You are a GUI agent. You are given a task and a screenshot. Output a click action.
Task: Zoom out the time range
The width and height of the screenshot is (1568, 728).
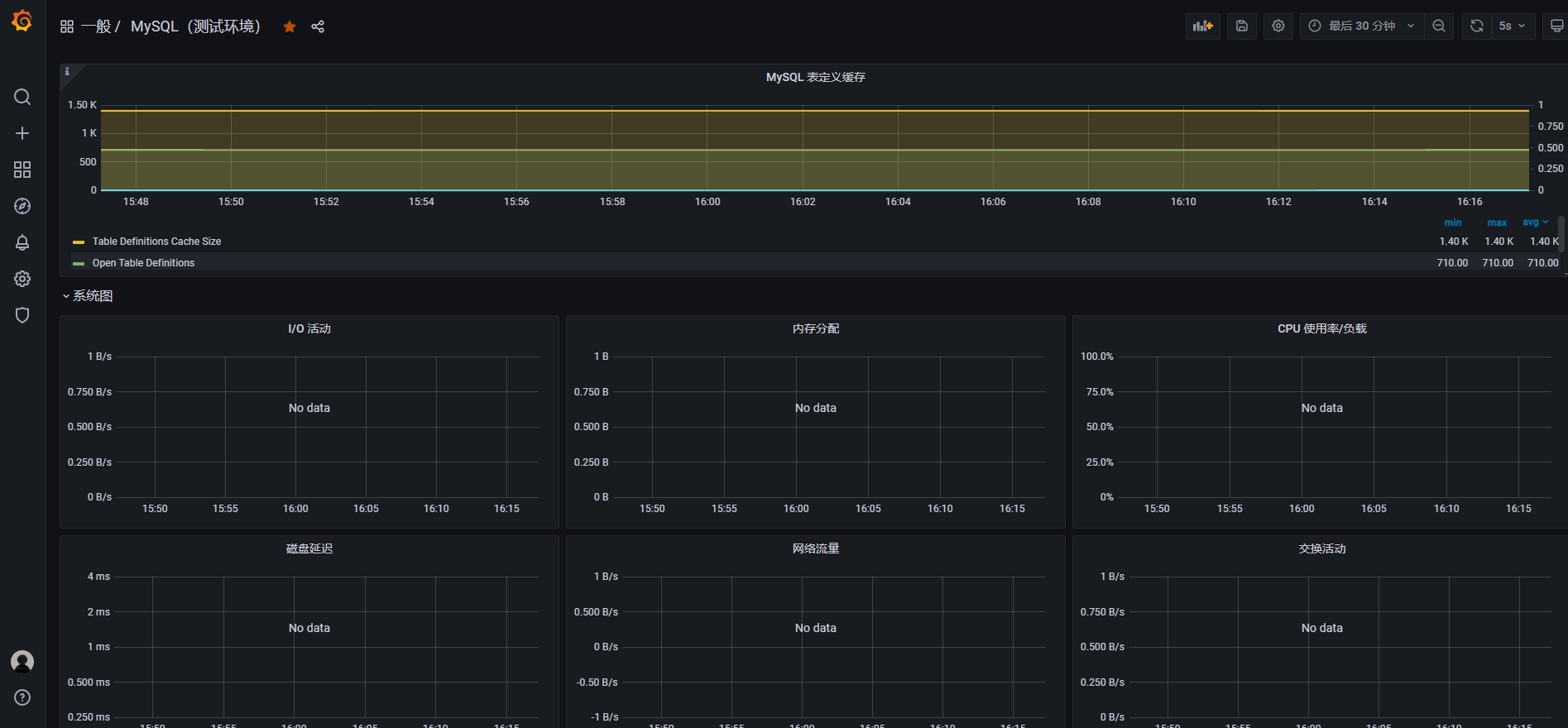click(x=1439, y=26)
